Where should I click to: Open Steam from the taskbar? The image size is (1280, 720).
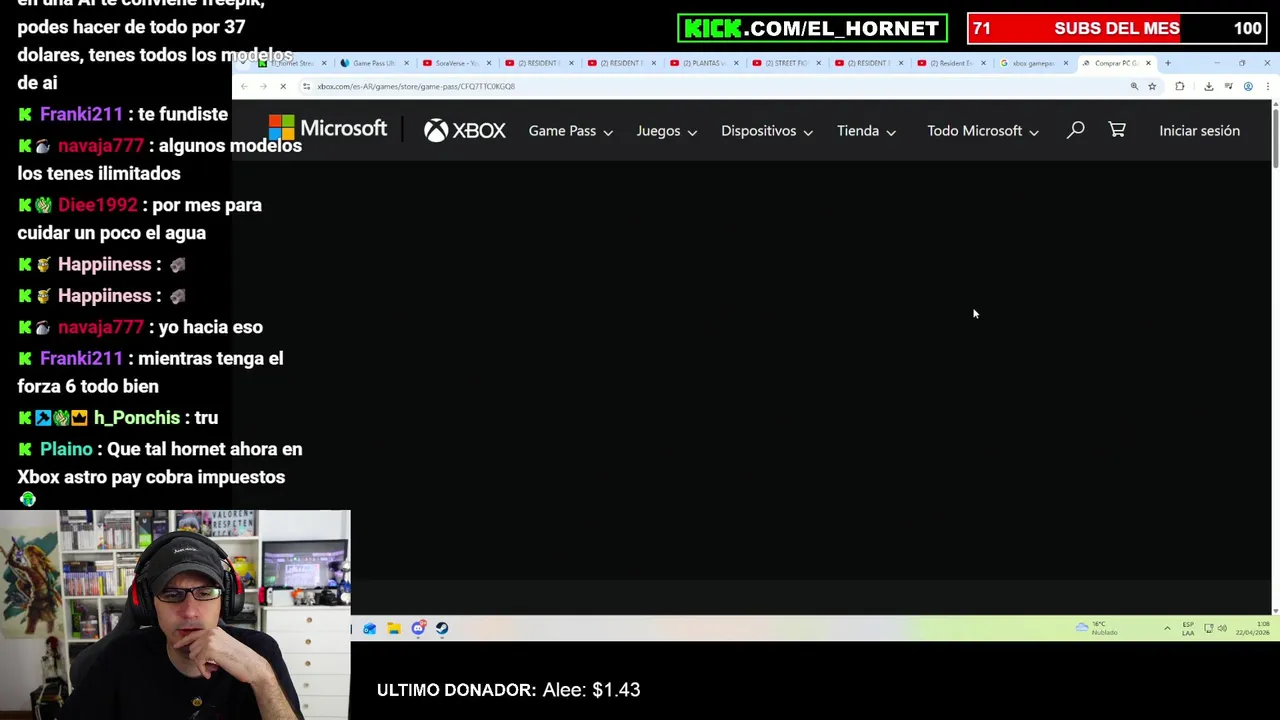tap(442, 628)
